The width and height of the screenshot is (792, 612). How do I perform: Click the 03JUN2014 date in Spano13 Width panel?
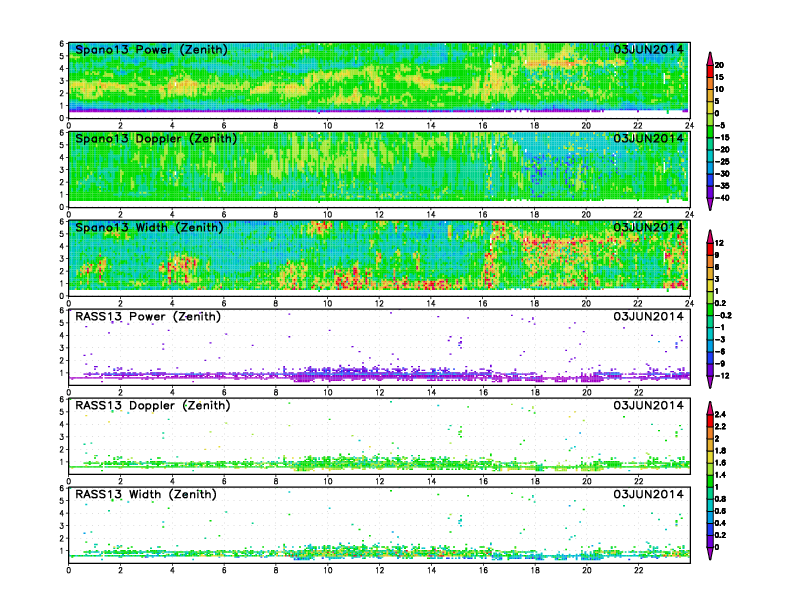tap(649, 227)
